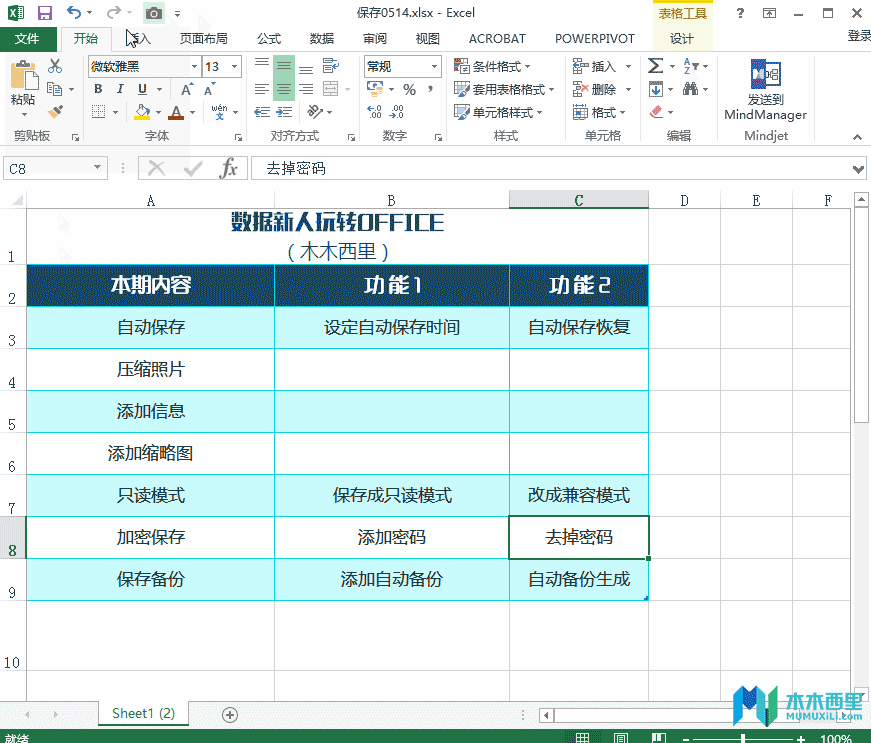Paste using the clipboard 粘贴 button
This screenshot has width=871, height=743.
click(23, 87)
